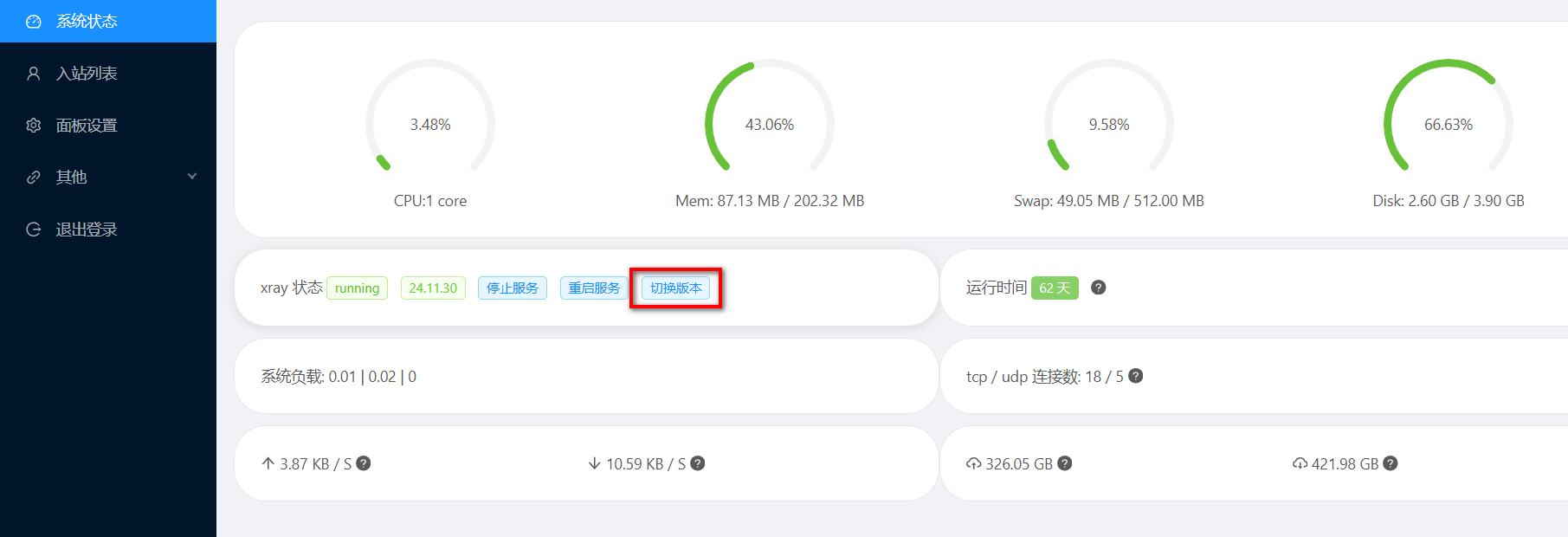Click the help icon beside 326.05 GB
1568x537 pixels.
click(x=1065, y=463)
